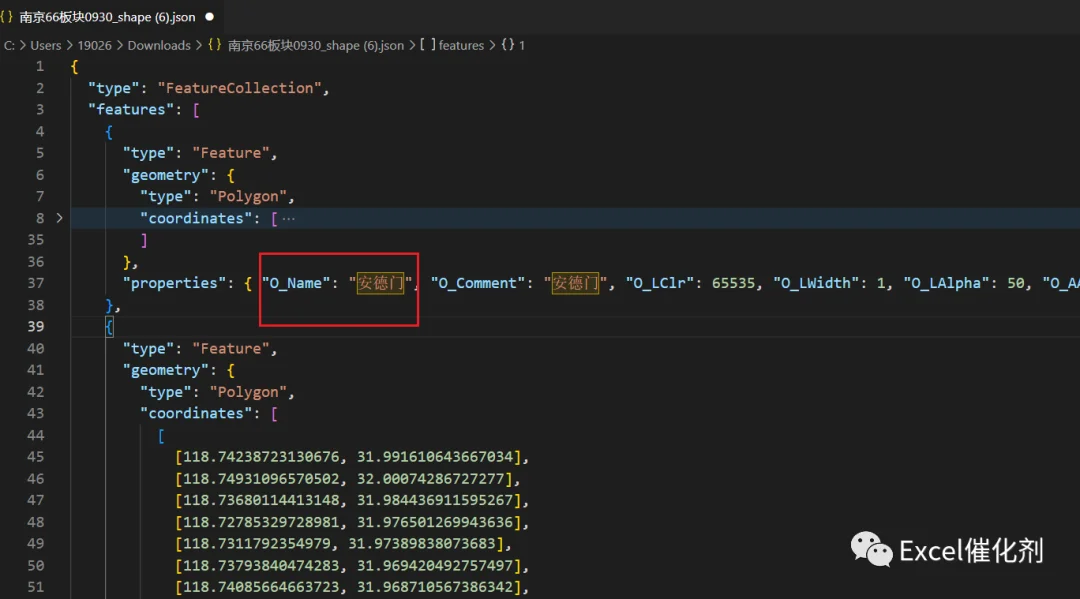Image resolution: width=1080 pixels, height=599 pixels.
Task: Click the "Feature" value on line 5
Action: pyautogui.click(x=231, y=153)
